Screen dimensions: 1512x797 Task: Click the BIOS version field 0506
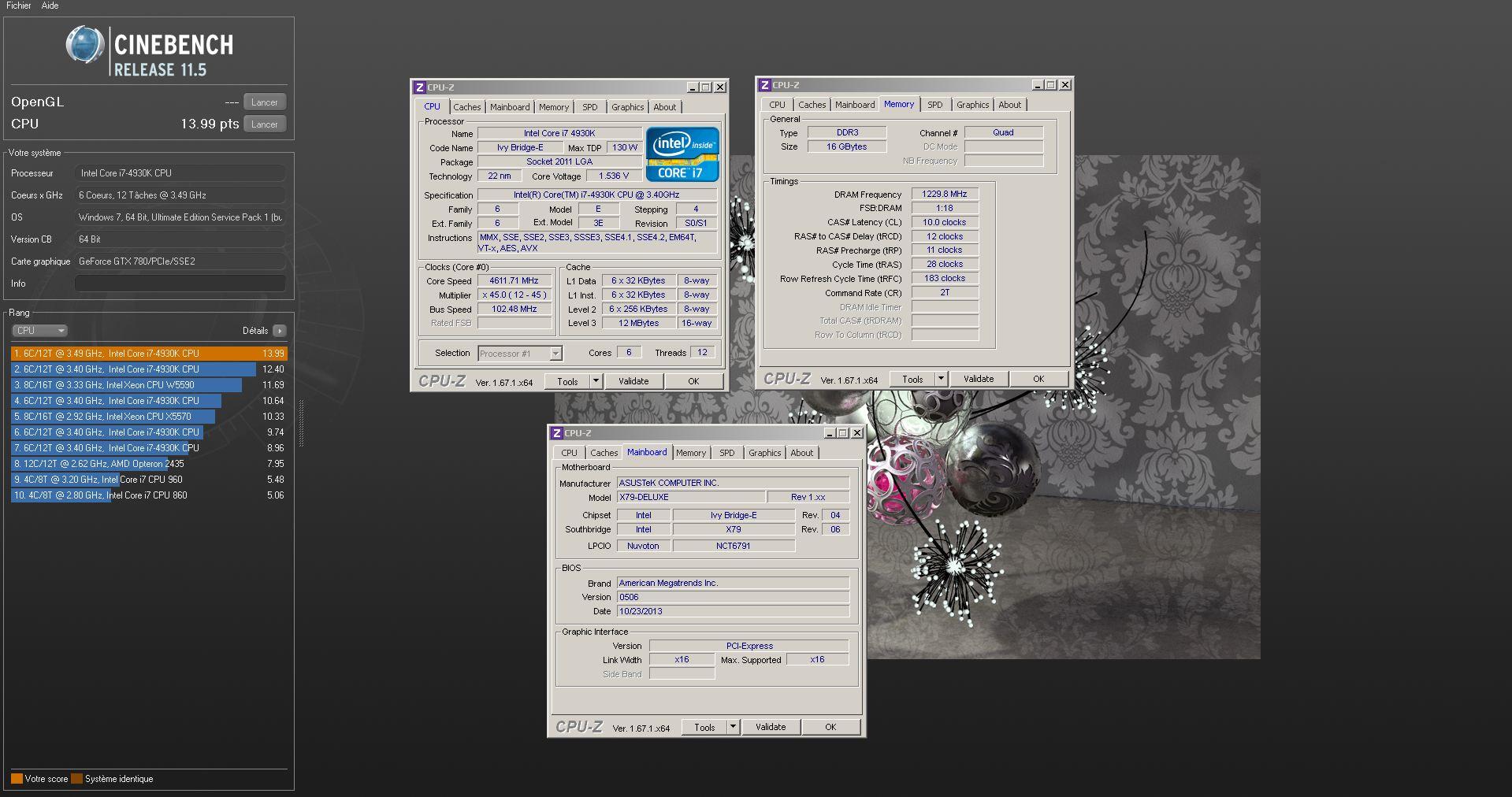(733, 597)
